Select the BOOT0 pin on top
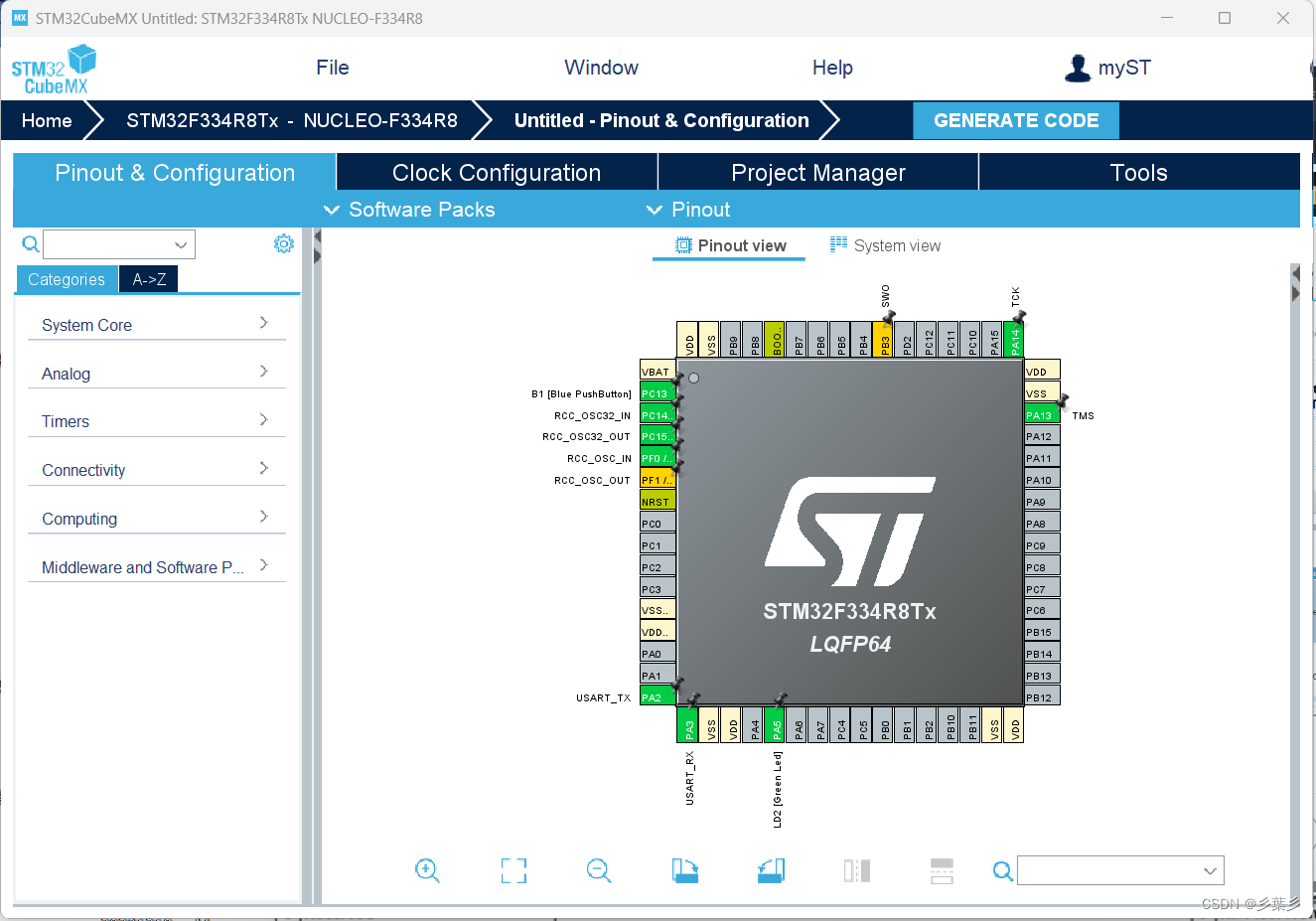Image resolution: width=1316 pixels, height=921 pixels. [776, 340]
